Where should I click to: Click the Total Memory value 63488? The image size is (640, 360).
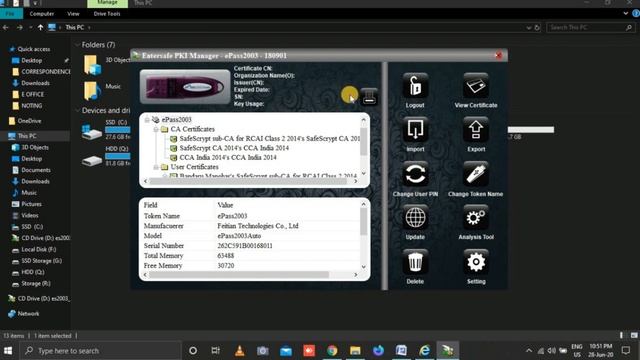[226, 256]
